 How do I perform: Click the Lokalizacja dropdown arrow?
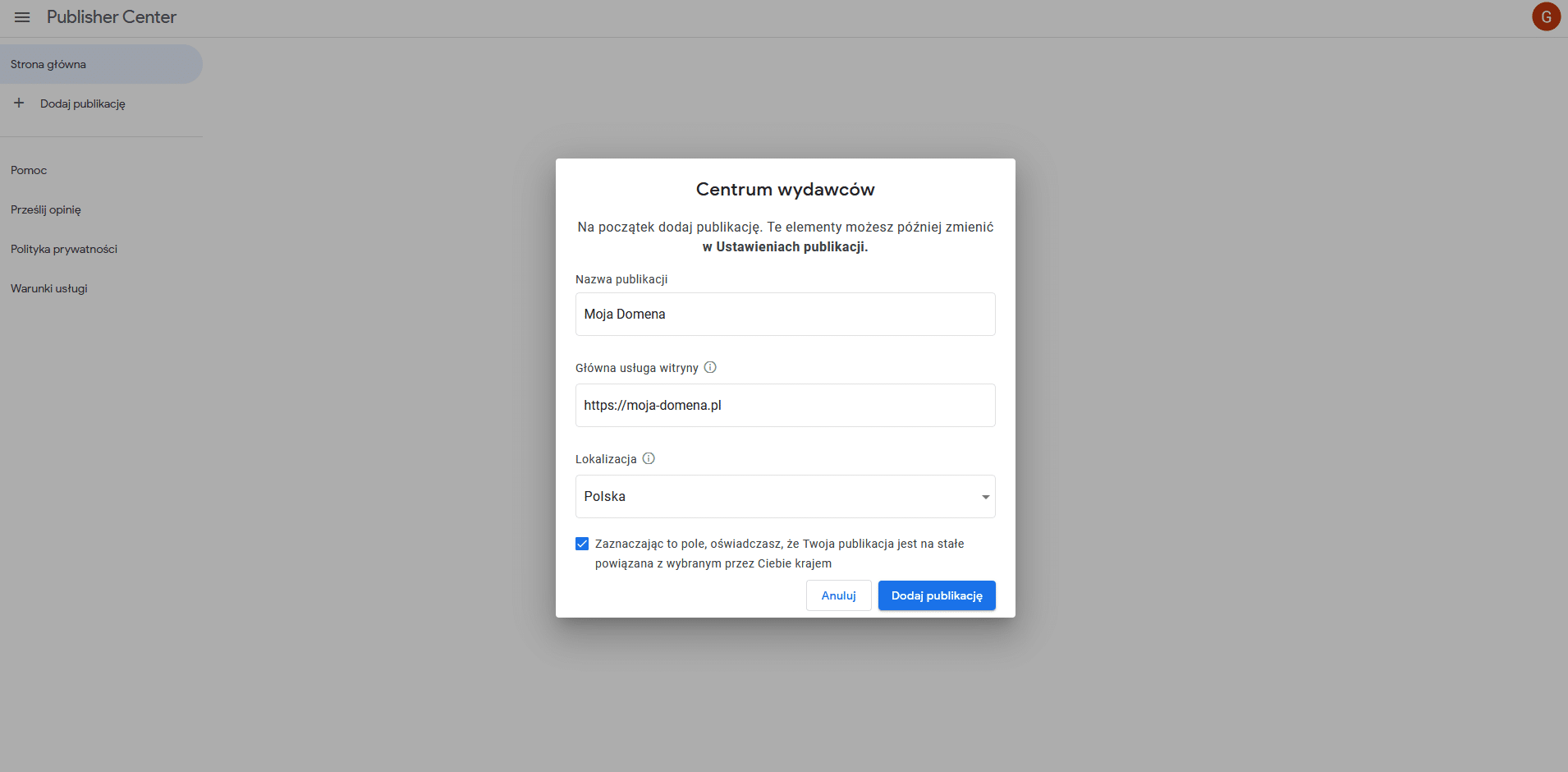point(985,497)
